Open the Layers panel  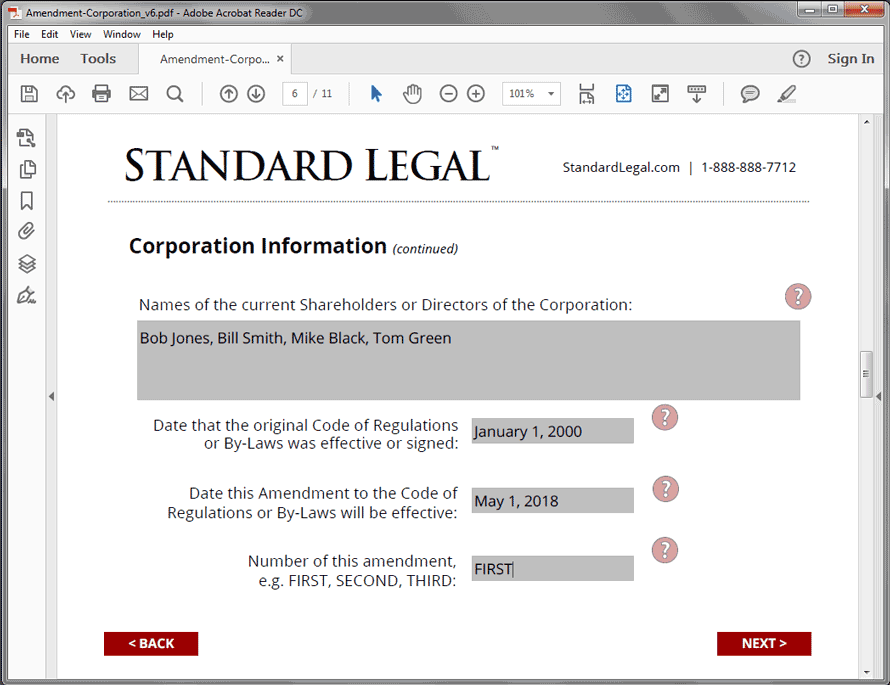27,264
